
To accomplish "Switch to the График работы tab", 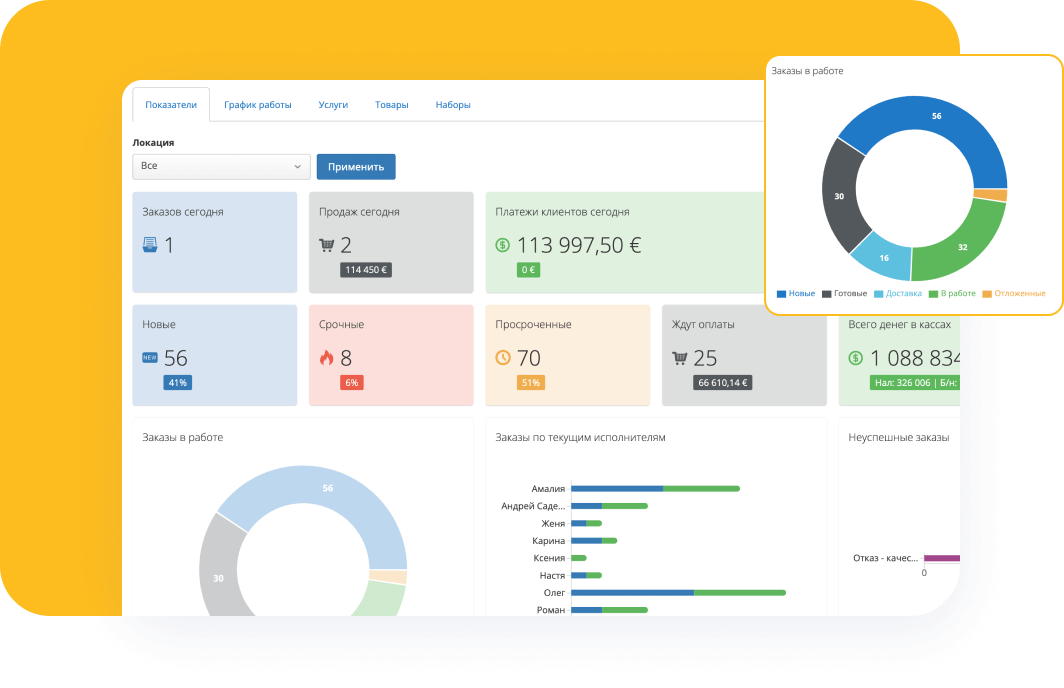I will (258, 105).
